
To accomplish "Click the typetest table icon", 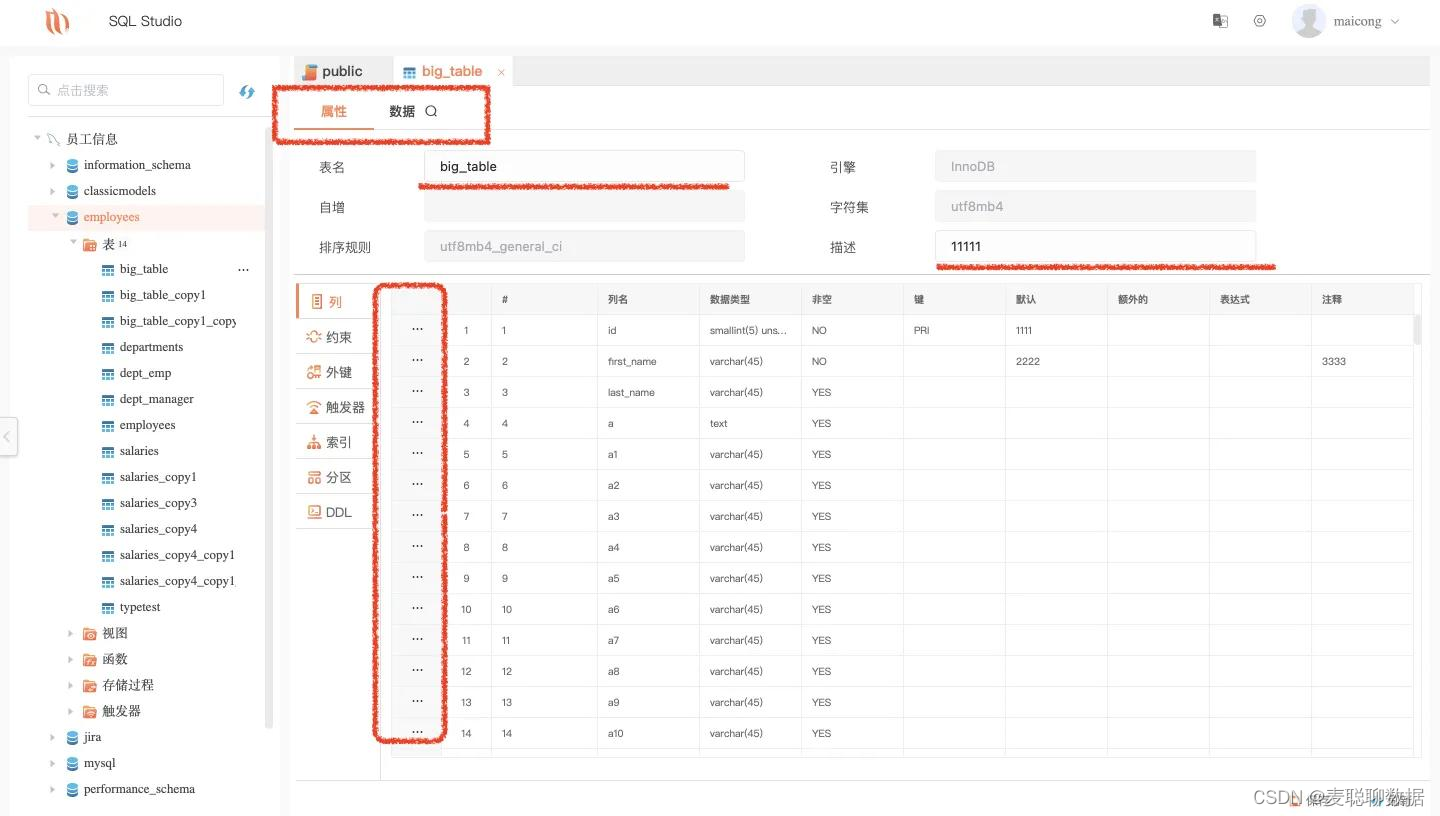I will point(108,607).
